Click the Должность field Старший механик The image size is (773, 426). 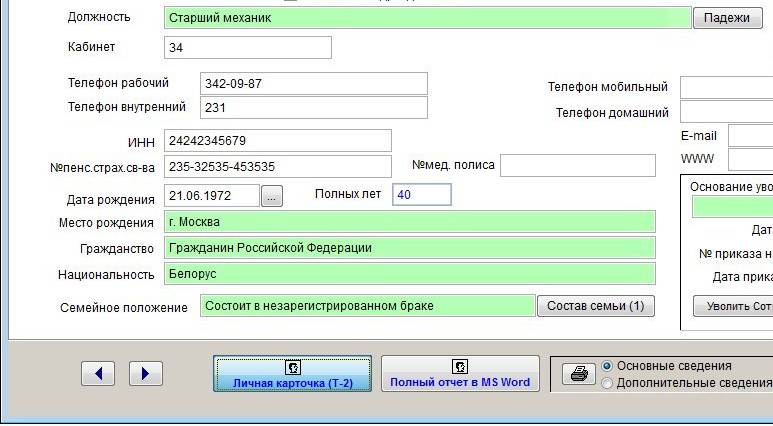[427, 18]
